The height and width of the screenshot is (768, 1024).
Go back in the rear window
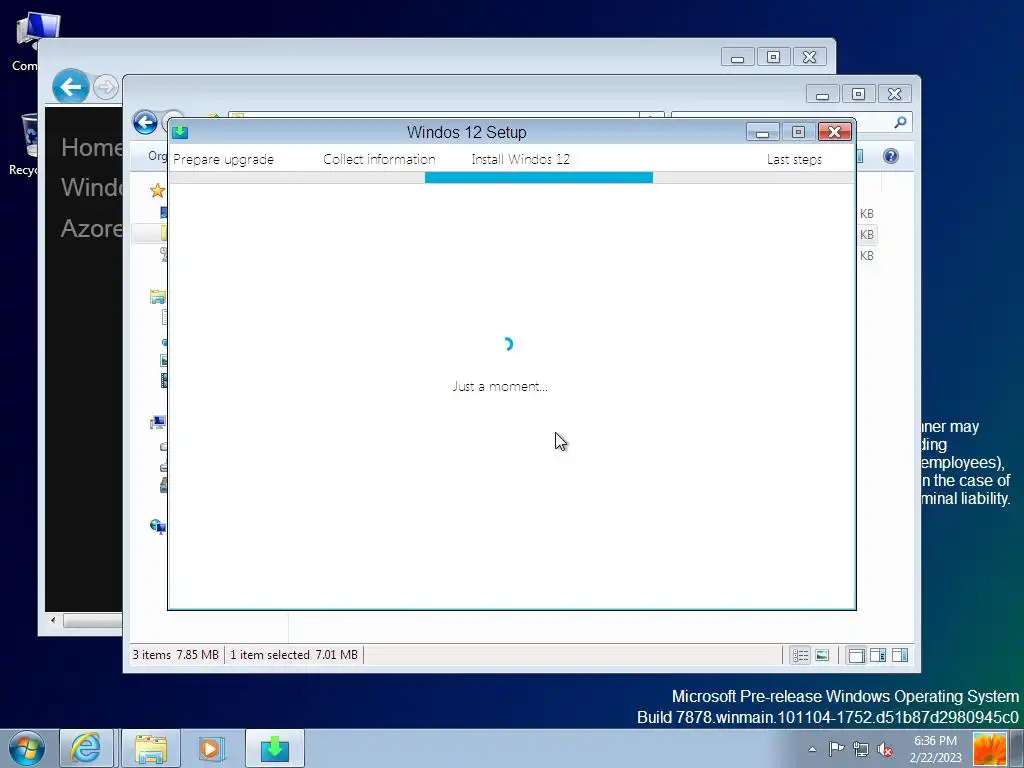coord(71,86)
